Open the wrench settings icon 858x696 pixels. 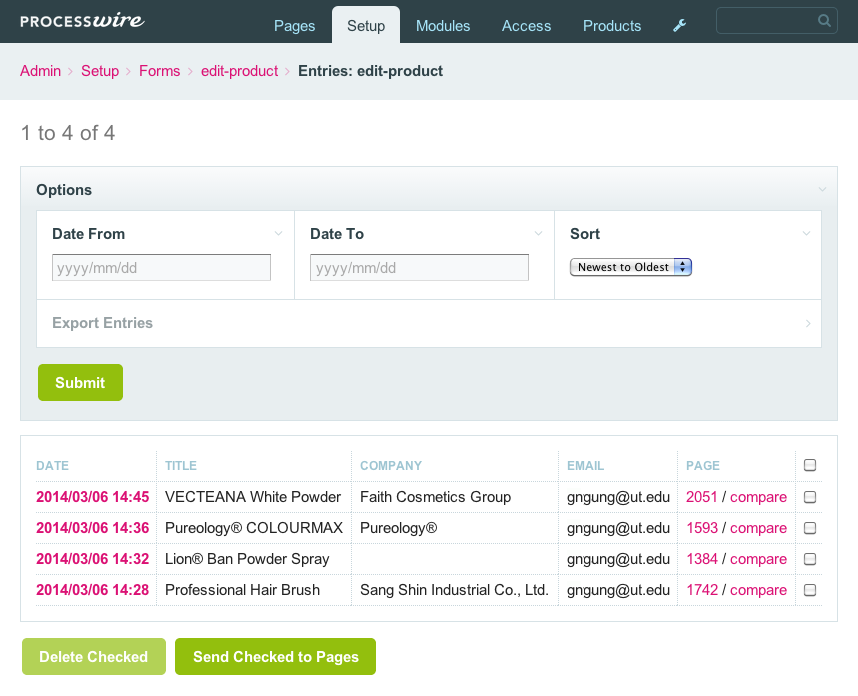tap(679, 25)
